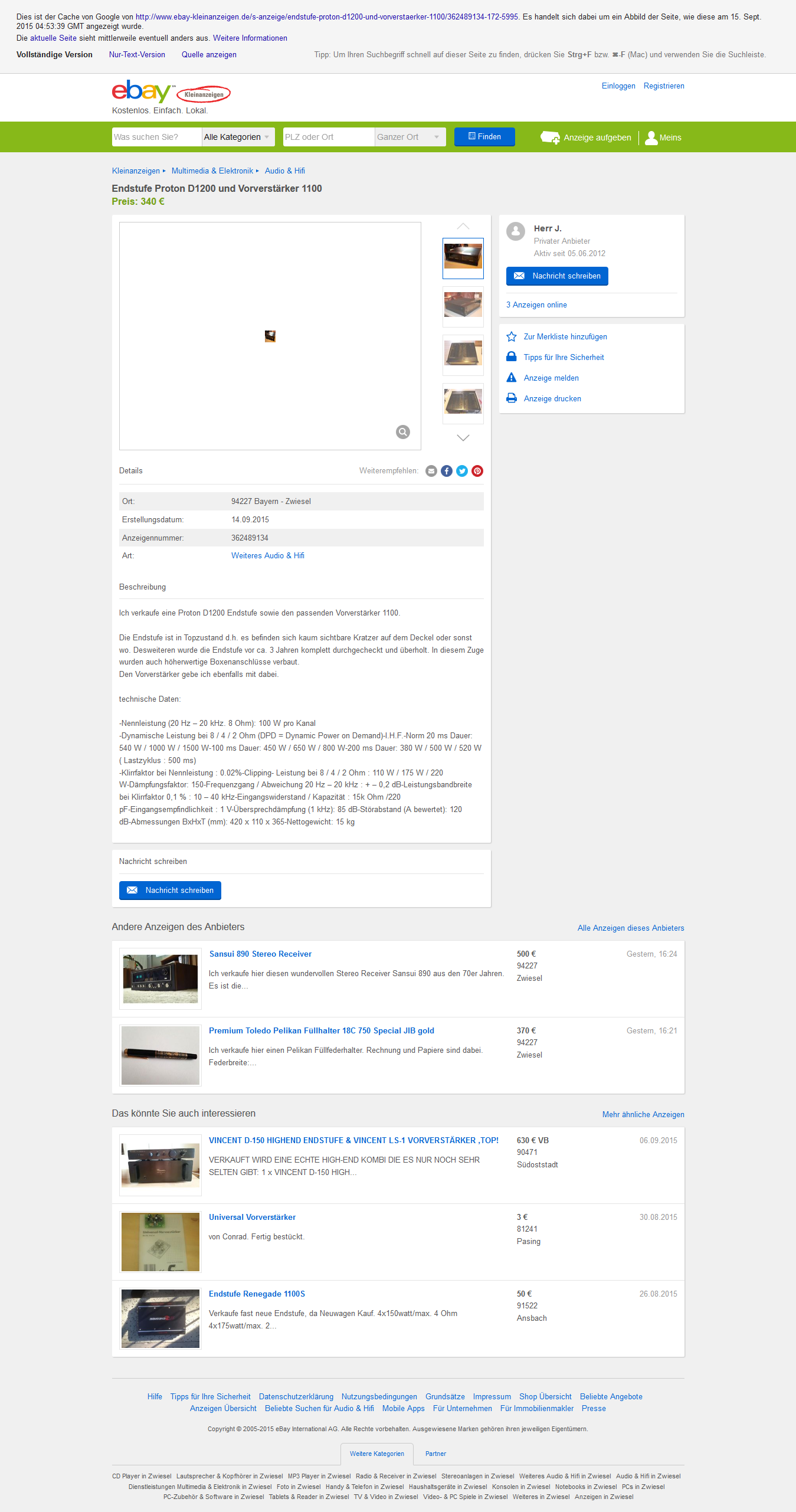
Task: Open the Registrieren link
Action: 664,86
